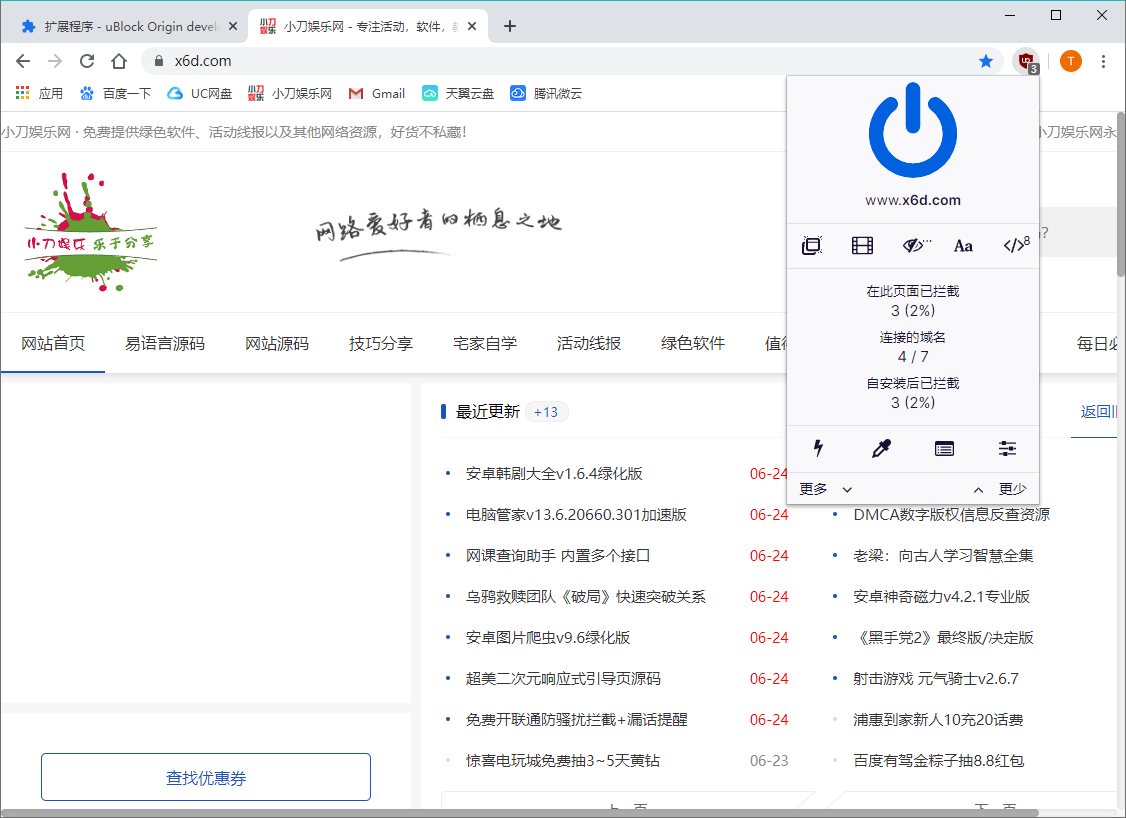The image size is (1126, 818).
Task: Collapse the popup with 更少 chevron
Action: [x=999, y=489]
